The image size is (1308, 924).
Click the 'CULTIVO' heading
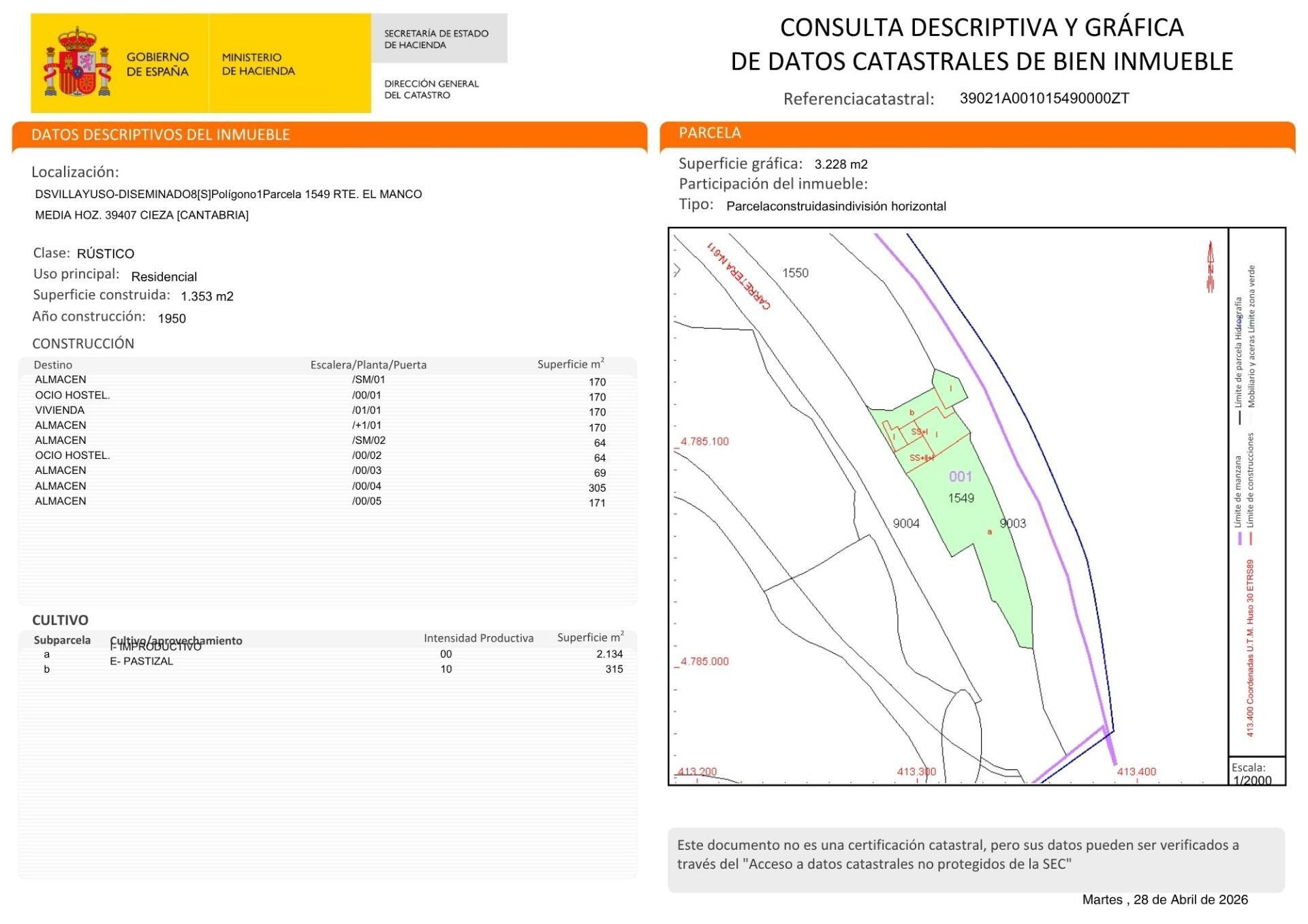click(60, 620)
